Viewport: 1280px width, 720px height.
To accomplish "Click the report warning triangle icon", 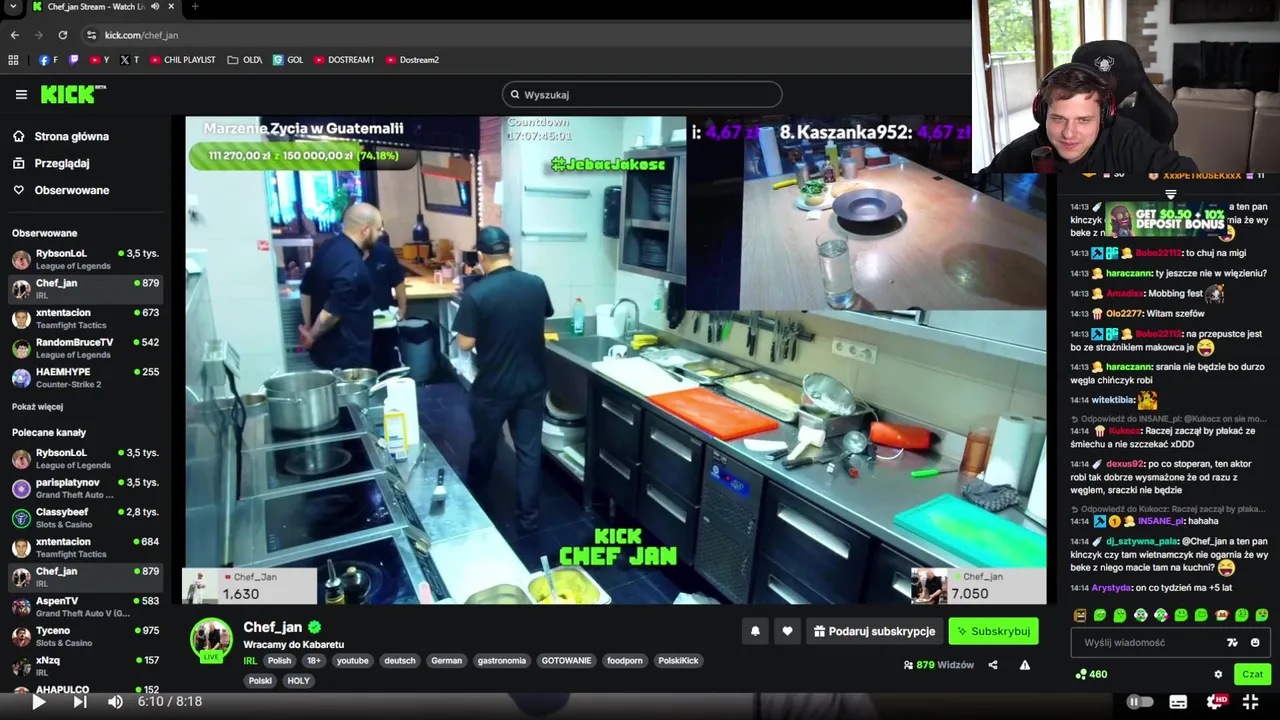I will point(1025,665).
